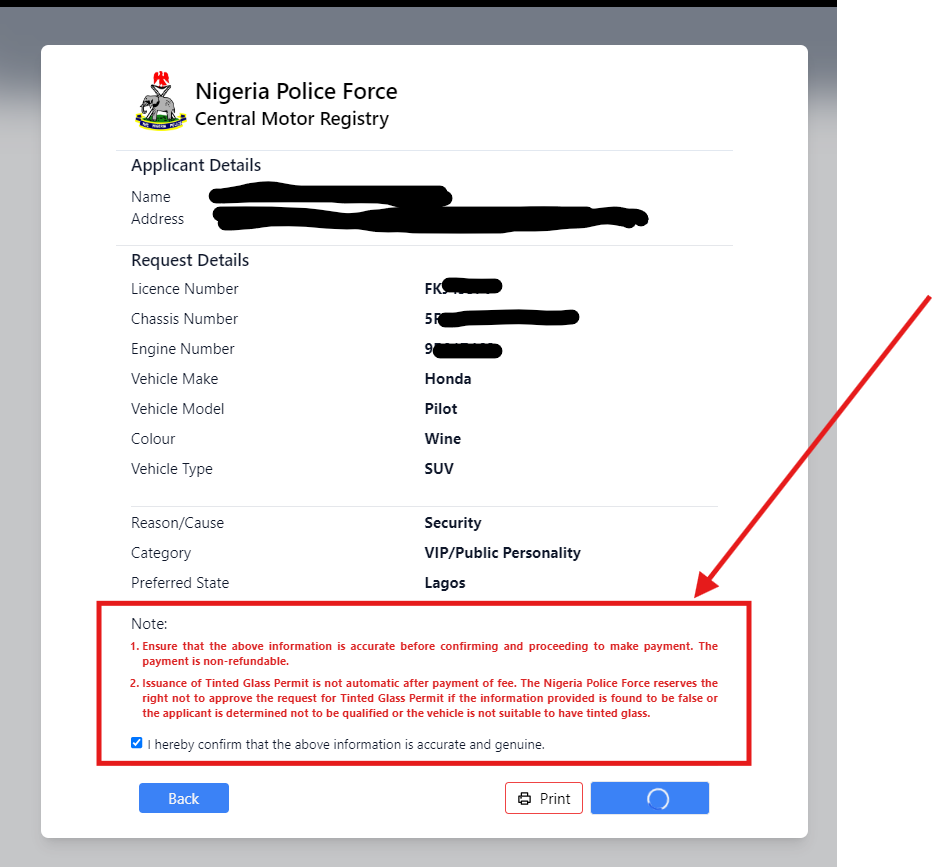Click the Preferred State value 'Lagos'

(x=445, y=583)
